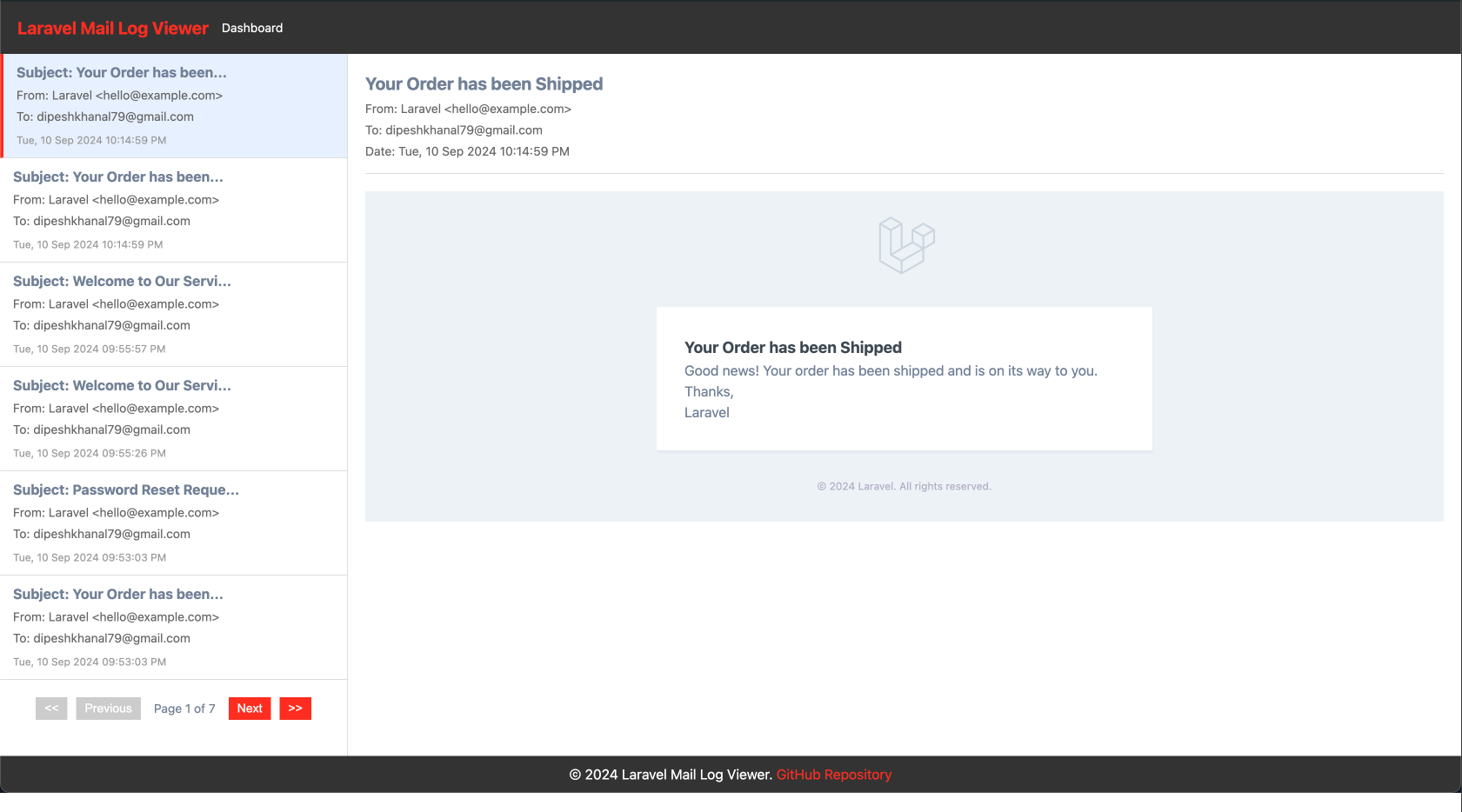Click the '© 2024 Laravel Mail Log Viewer.' footer text
The height and width of the screenshot is (812, 1462).
pos(671,775)
